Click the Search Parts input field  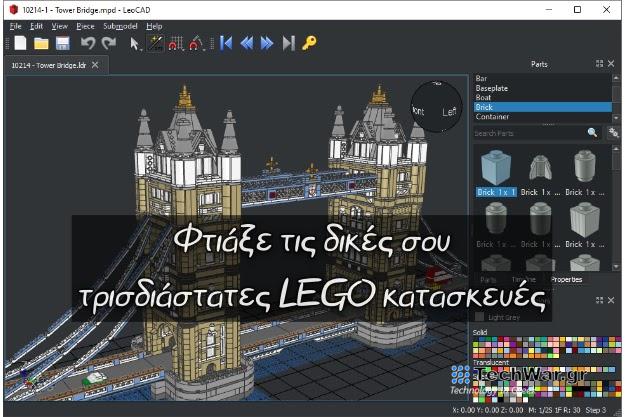(527, 132)
